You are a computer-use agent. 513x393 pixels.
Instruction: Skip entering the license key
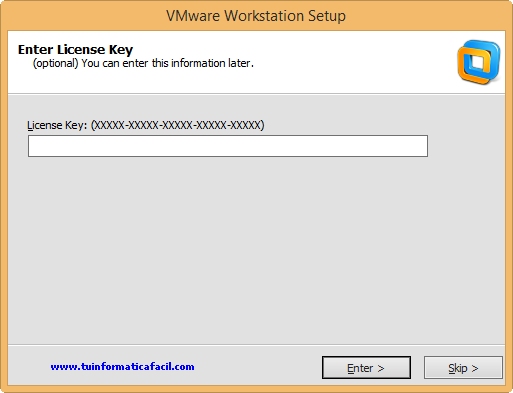tap(463, 368)
